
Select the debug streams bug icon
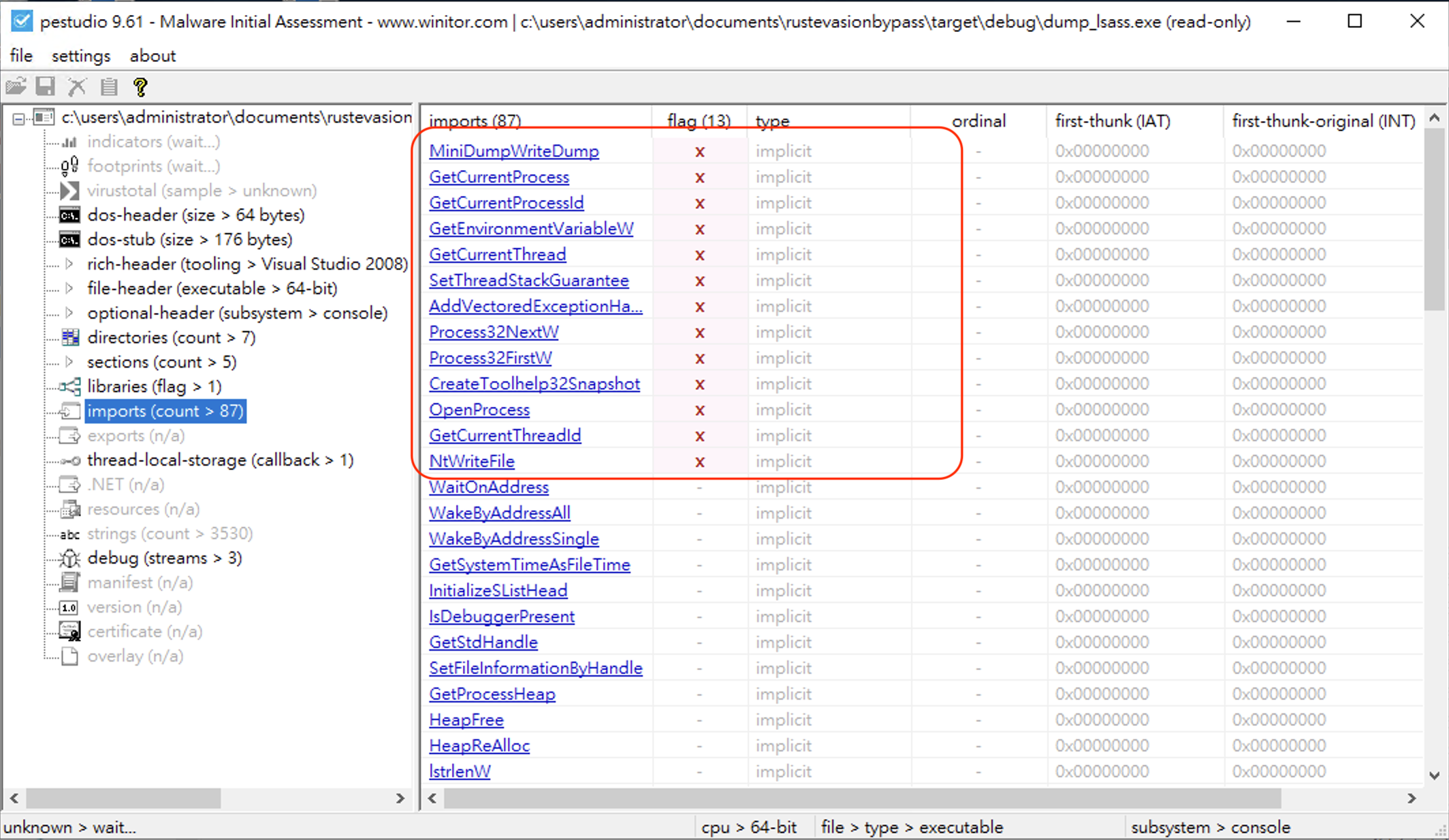[69, 558]
